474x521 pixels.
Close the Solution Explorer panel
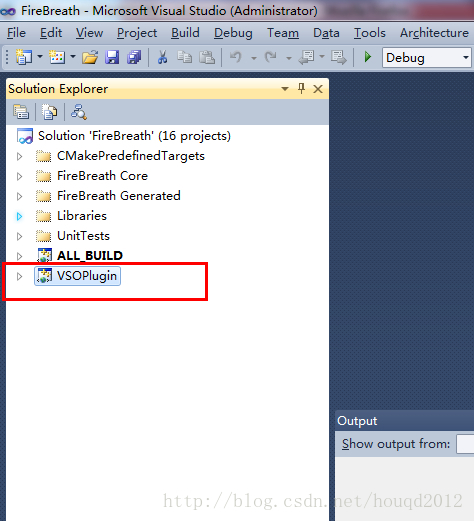coord(318,89)
